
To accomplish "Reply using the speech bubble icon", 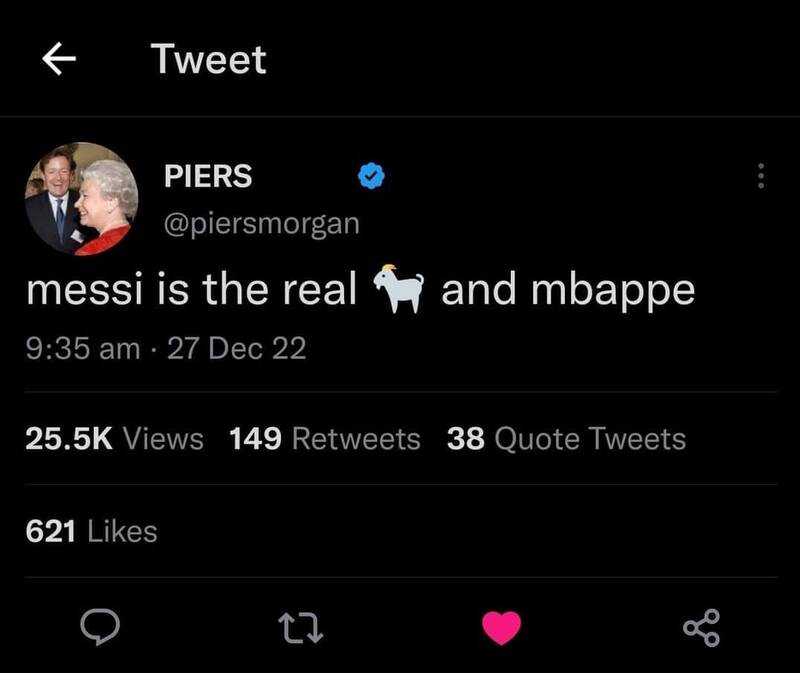I will (x=101, y=627).
